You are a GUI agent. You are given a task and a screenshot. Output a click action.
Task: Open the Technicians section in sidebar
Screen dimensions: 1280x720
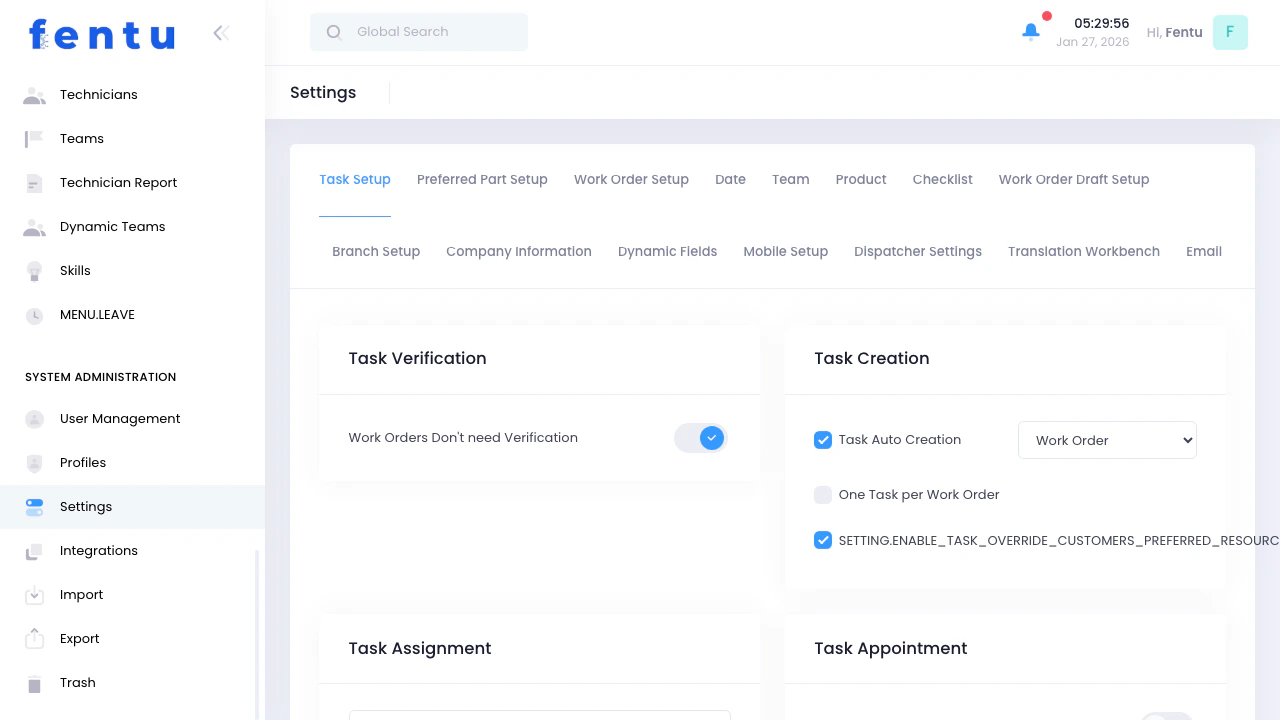(98, 94)
